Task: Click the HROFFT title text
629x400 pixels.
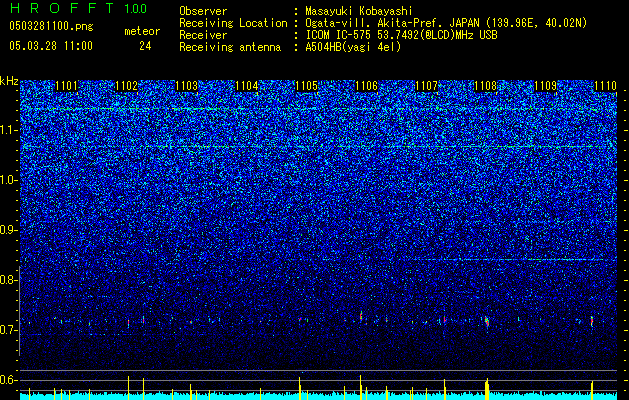Action: [63, 8]
